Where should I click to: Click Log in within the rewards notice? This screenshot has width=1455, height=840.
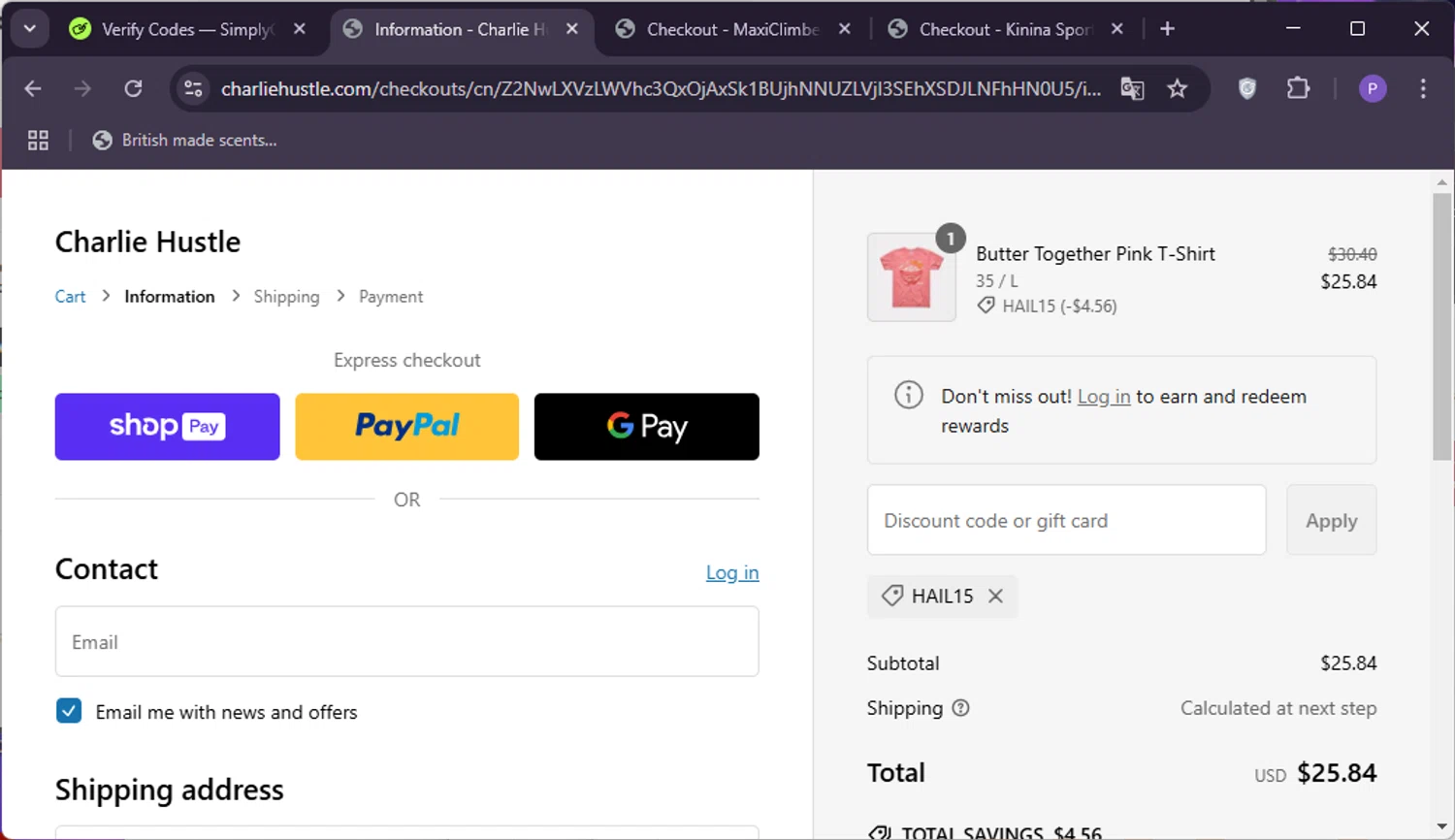(1104, 397)
